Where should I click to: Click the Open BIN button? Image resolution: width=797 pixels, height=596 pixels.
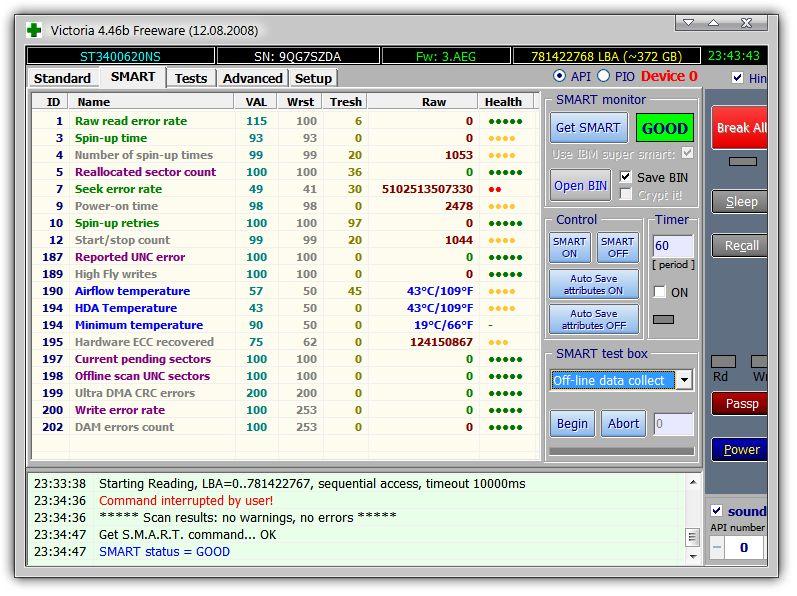coord(581,185)
